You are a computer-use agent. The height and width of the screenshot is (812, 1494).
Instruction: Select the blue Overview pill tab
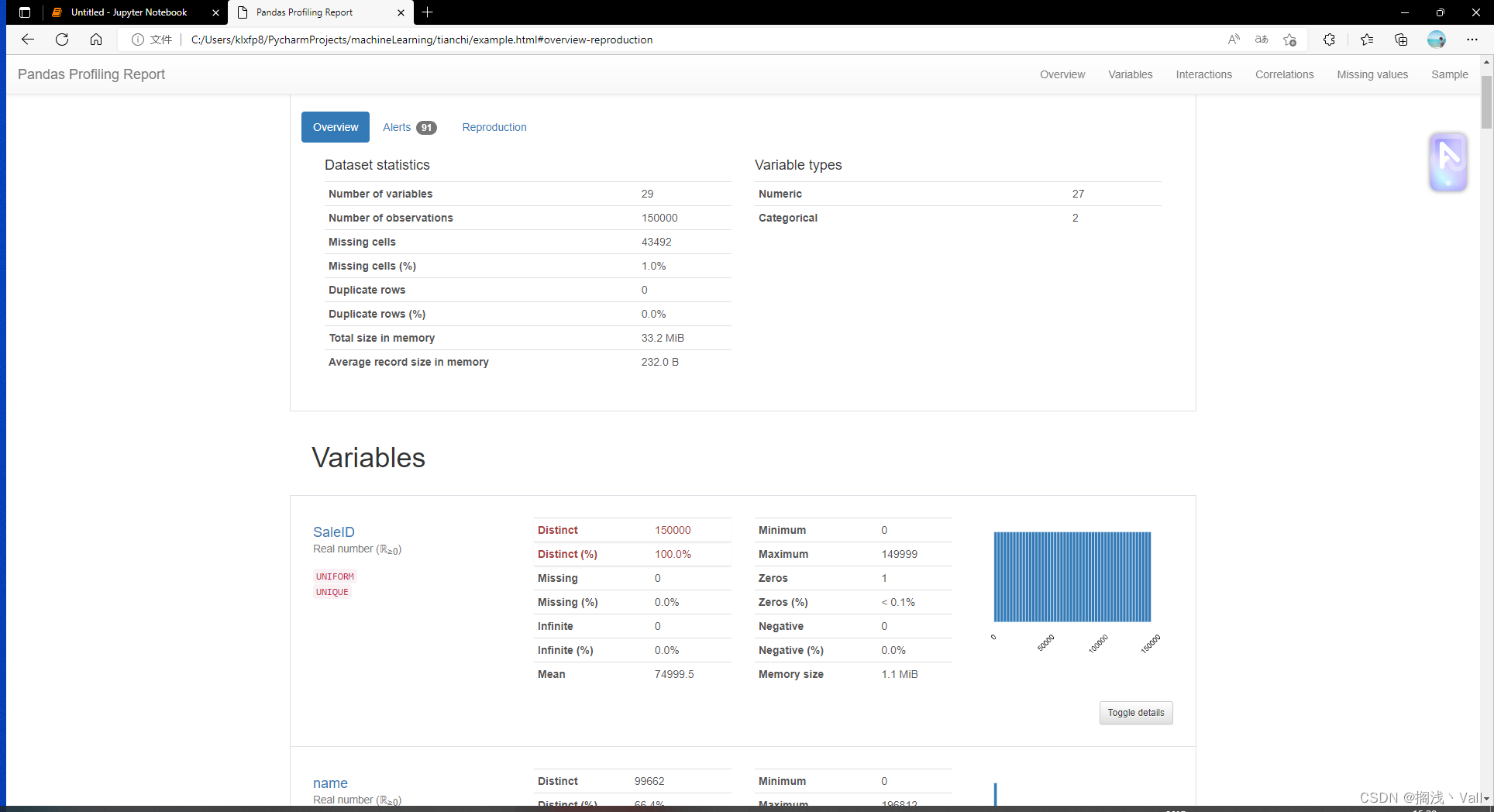pyautogui.click(x=336, y=127)
